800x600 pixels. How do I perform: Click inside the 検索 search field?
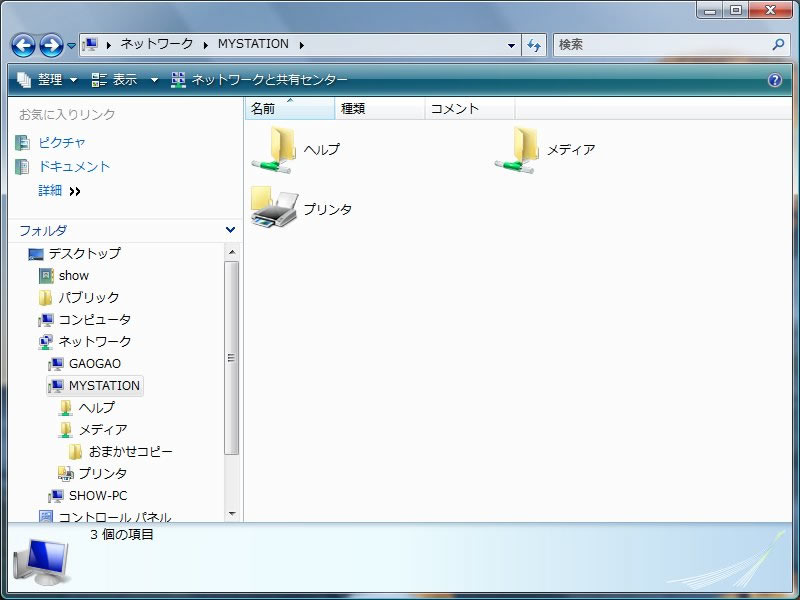tap(660, 45)
